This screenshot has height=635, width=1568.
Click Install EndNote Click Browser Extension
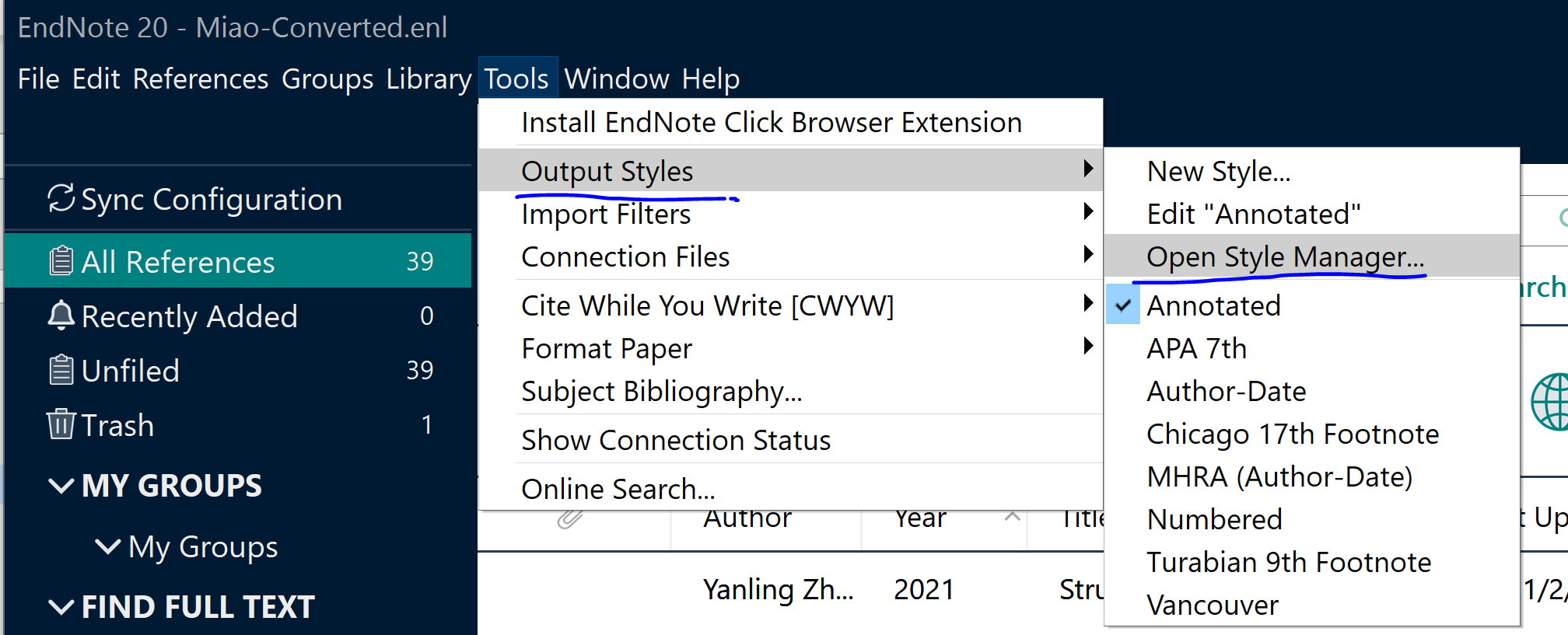point(771,122)
